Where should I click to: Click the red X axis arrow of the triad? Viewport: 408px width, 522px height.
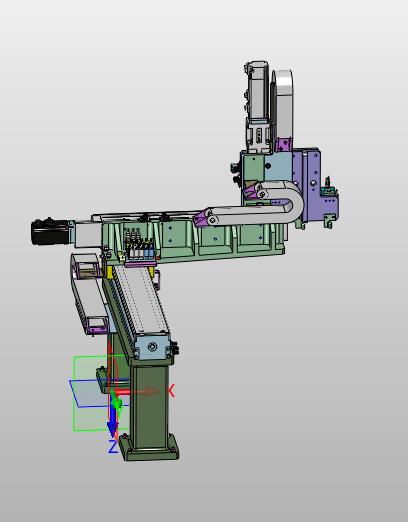point(137,391)
